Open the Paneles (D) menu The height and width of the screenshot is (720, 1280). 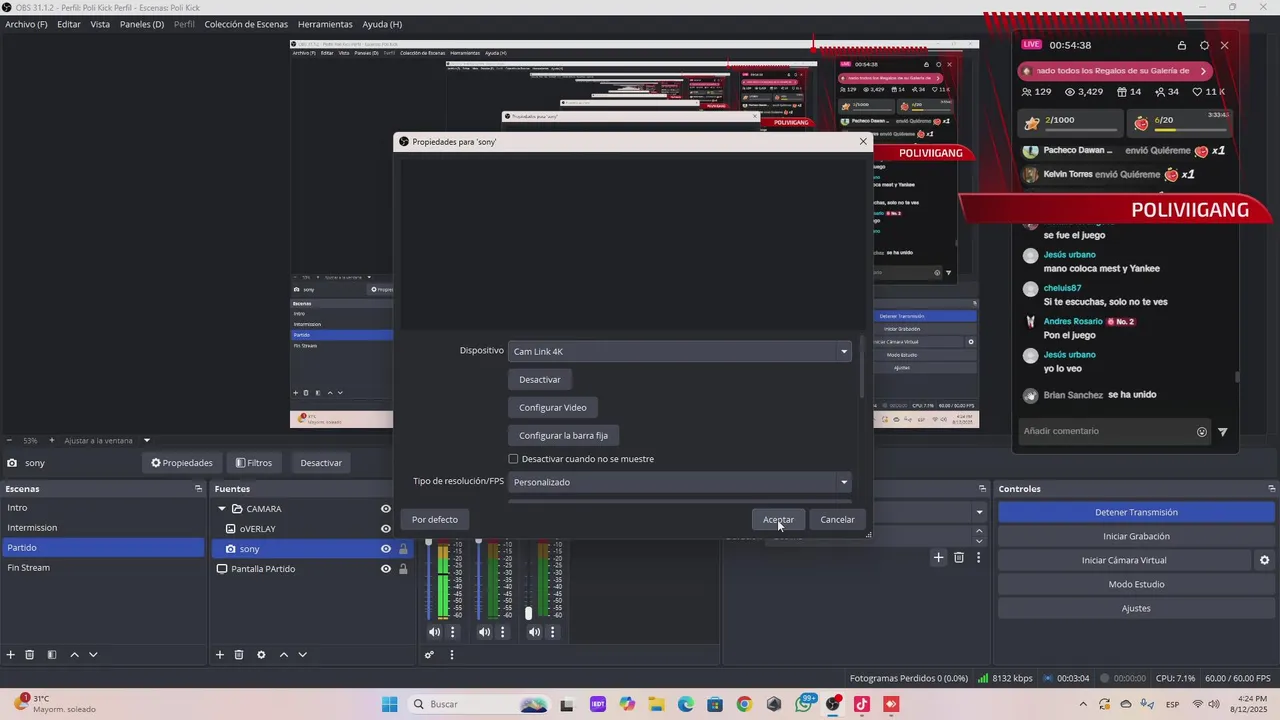142,24
